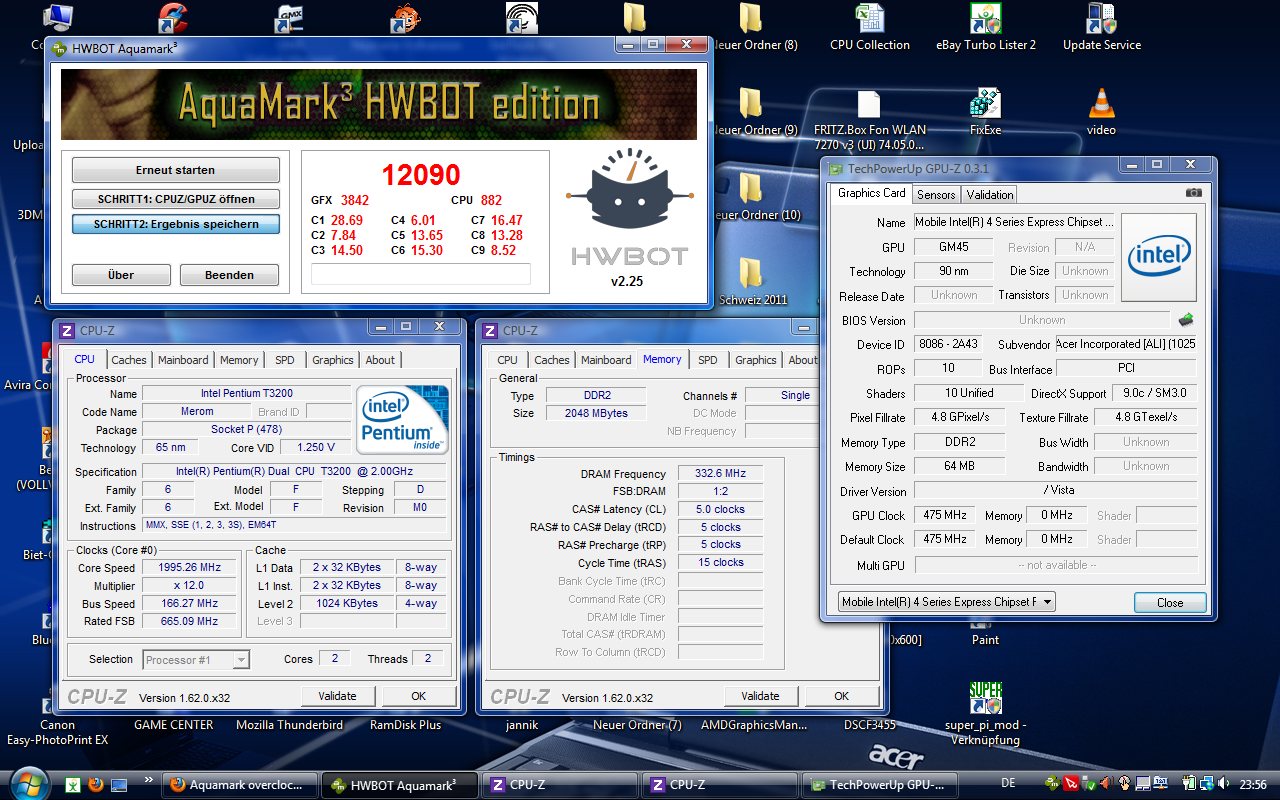Screen dimensions: 1280x800
Task: Click the BIOS save icon in GPU-Z
Action: [1186, 320]
